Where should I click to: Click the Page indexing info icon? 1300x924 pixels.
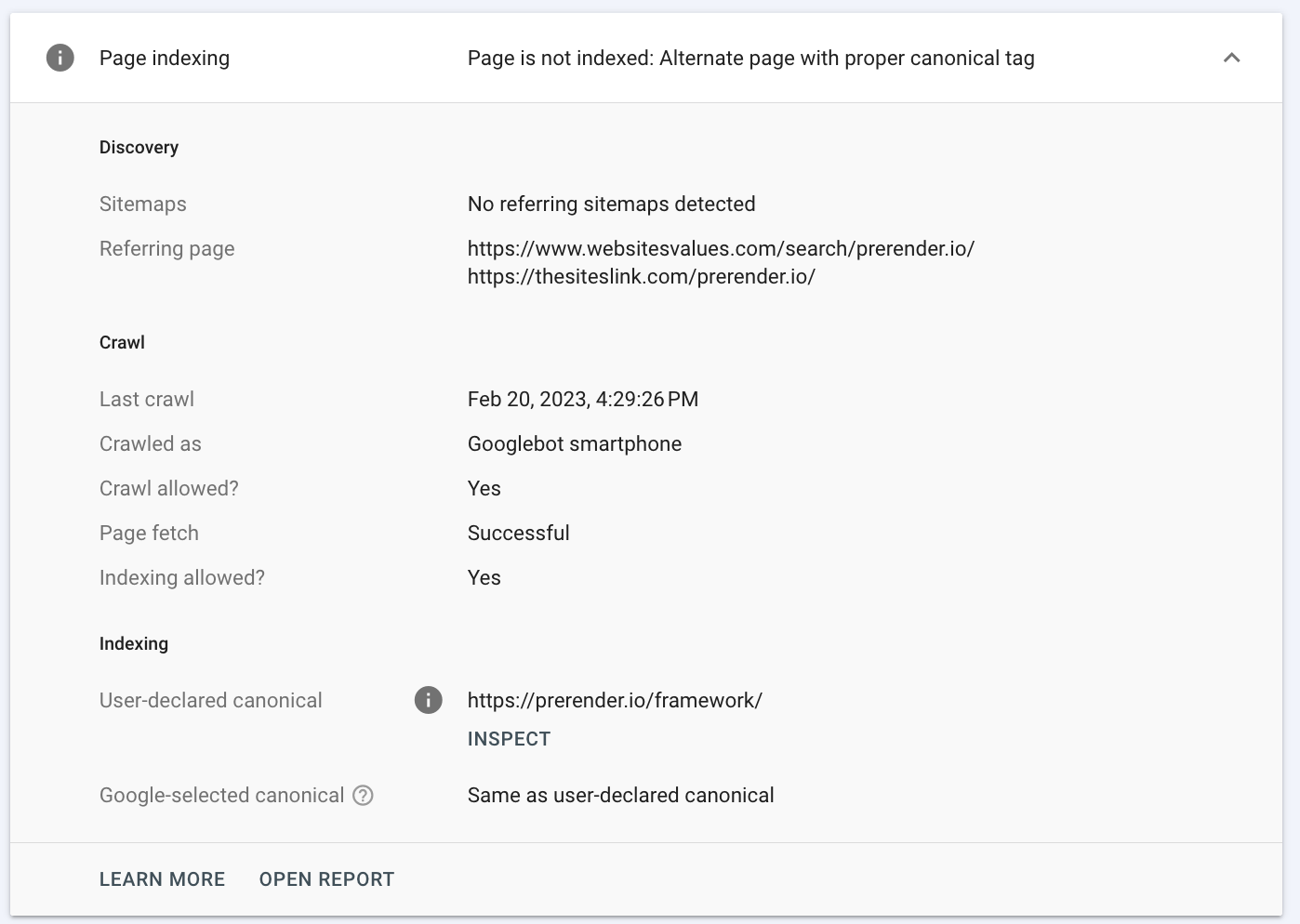(60, 58)
